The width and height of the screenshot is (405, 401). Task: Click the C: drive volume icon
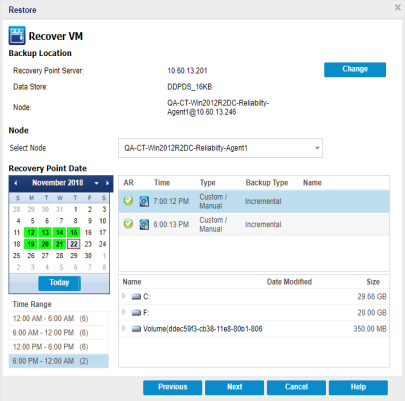point(136,296)
